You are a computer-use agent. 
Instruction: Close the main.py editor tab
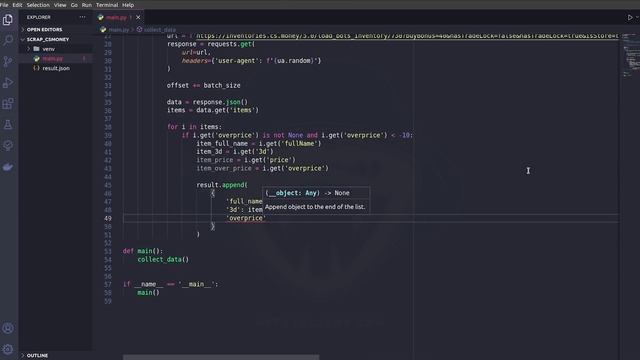[x=138, y=17]
